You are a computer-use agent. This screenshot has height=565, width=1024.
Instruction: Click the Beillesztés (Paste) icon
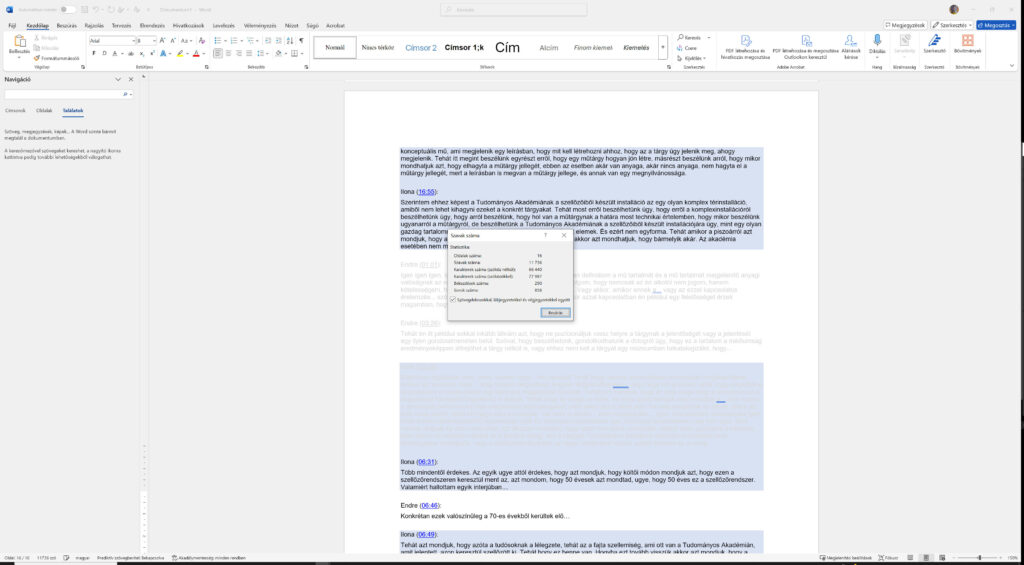(18, 43)
